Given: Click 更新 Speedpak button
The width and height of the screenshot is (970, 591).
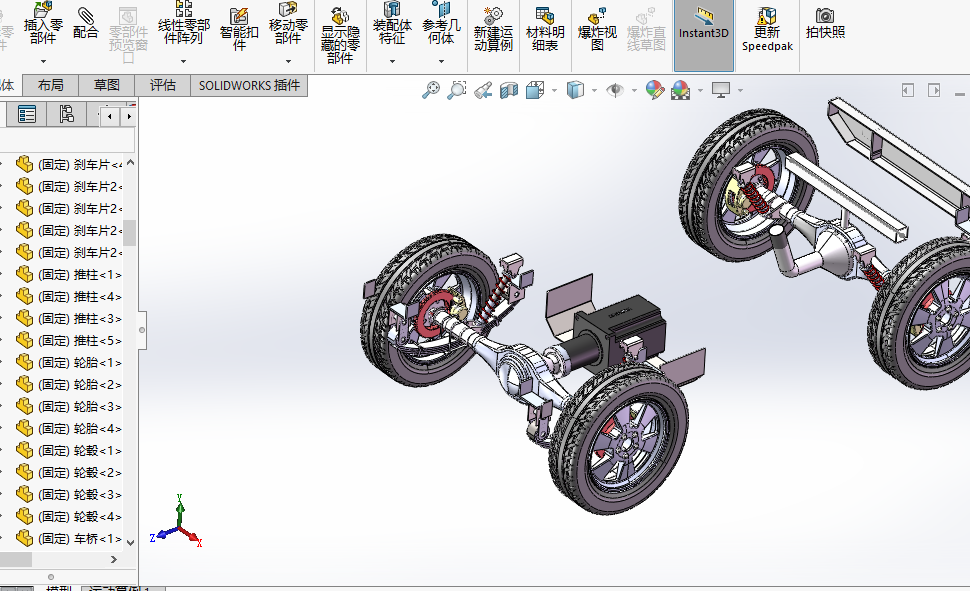Looking at the screenshot, I should click(767, 29).
